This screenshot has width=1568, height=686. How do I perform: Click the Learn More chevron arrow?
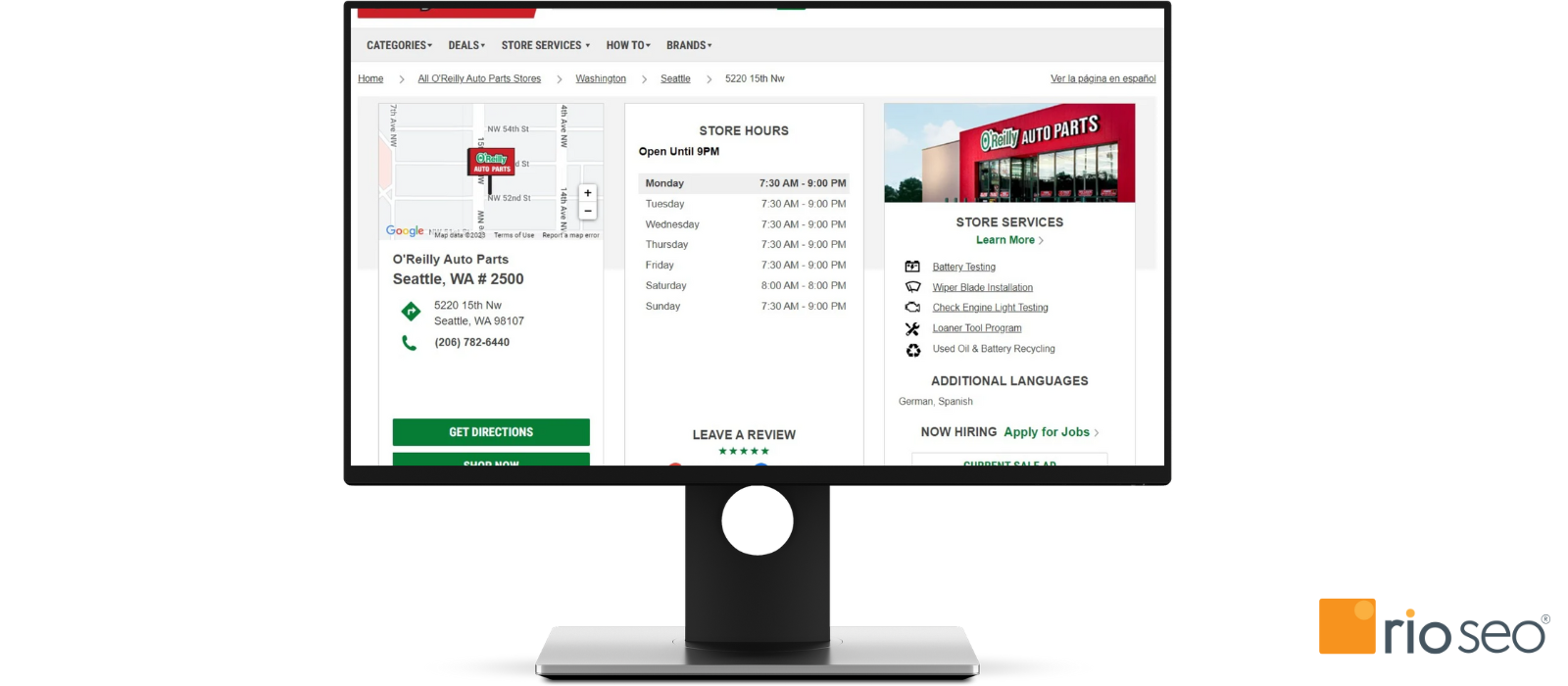coord(1041,241)
